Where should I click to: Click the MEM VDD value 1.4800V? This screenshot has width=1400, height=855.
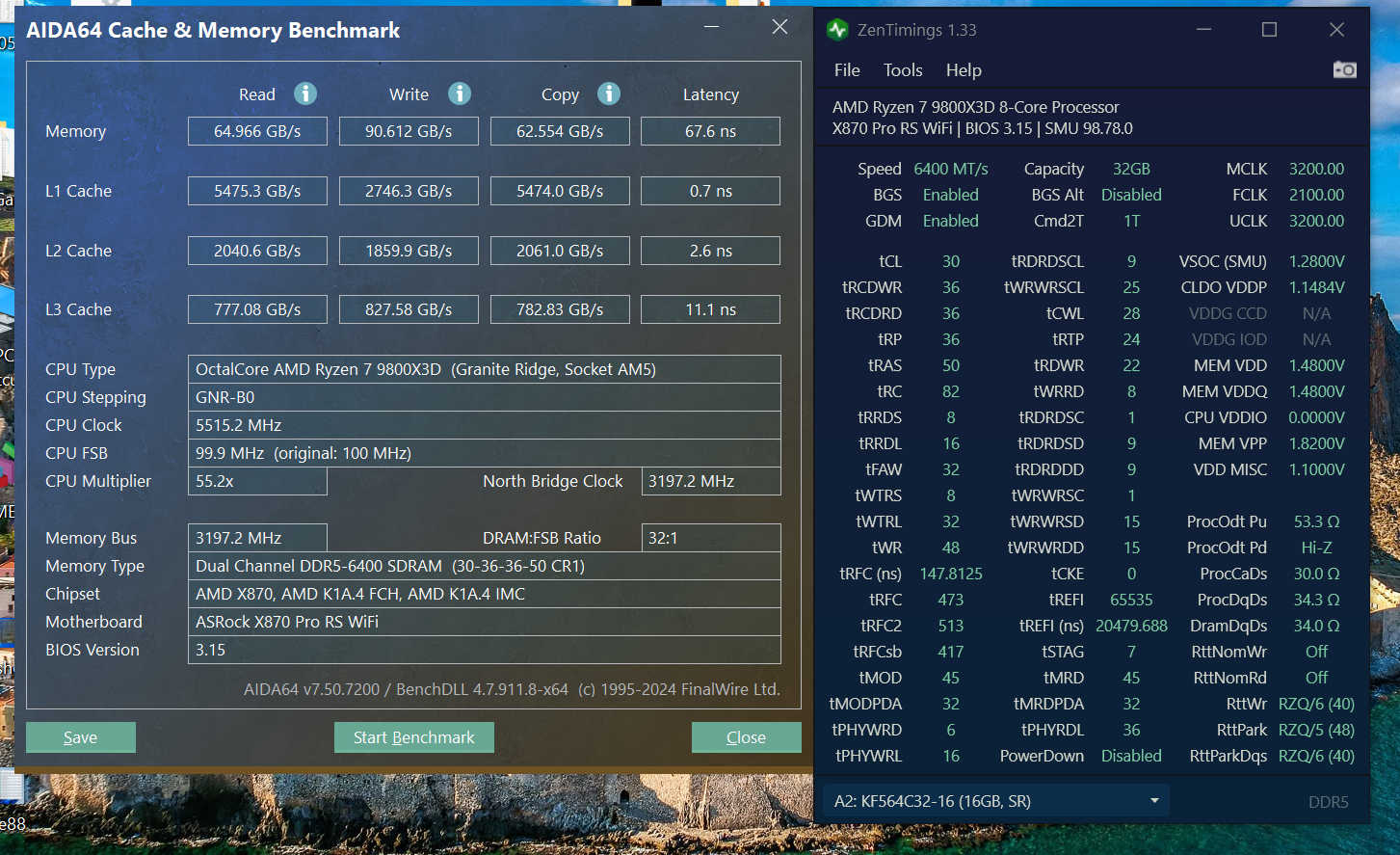tap(1316, 365)
